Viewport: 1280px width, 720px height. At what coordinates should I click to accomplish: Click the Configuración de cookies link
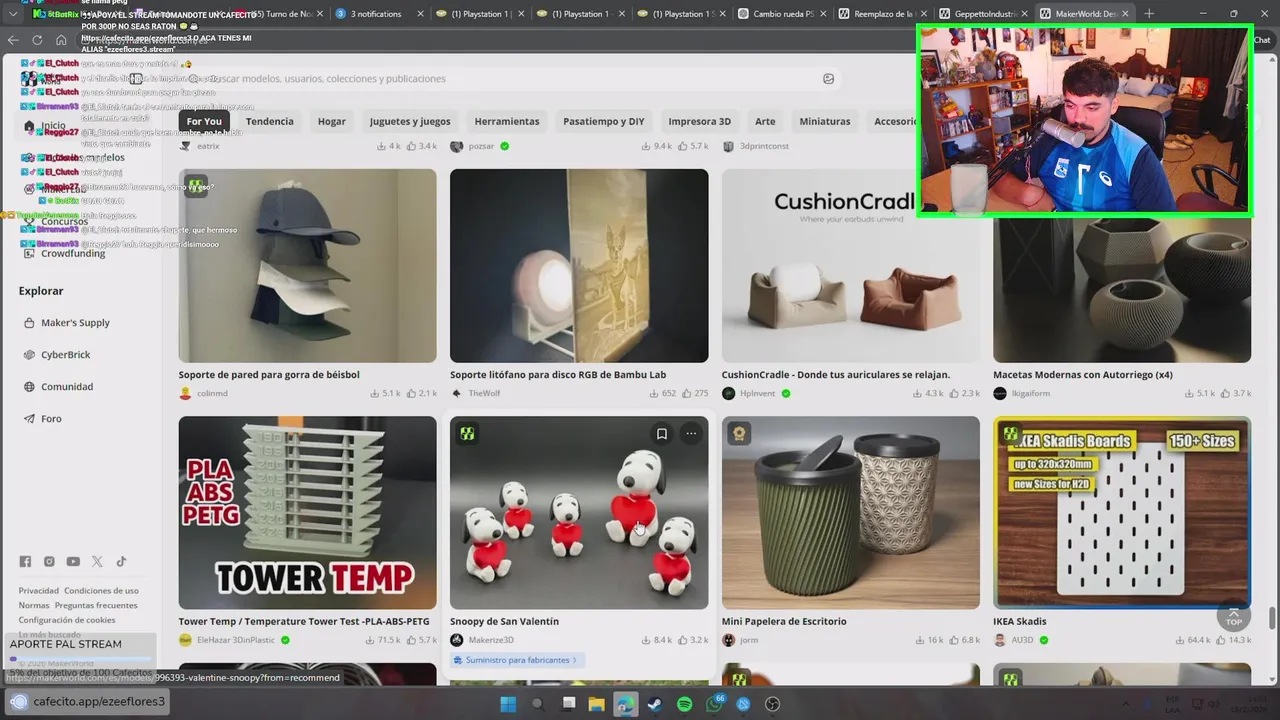(x=67, y=620)
